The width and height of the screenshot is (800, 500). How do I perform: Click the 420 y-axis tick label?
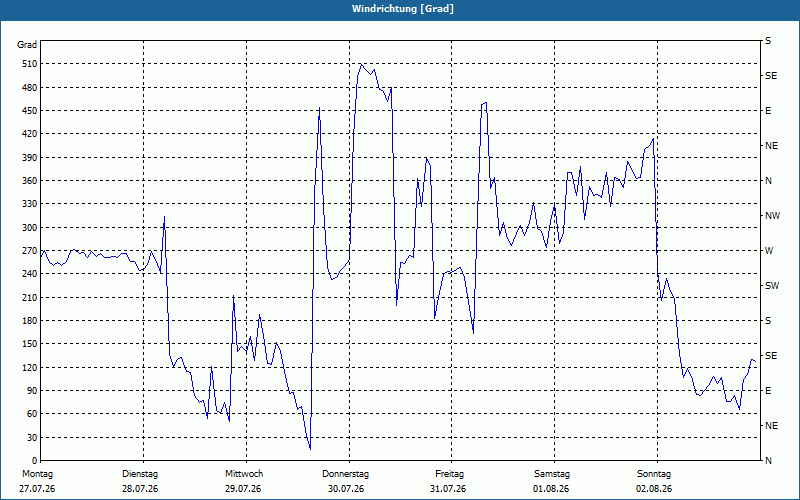coord(30,134)
